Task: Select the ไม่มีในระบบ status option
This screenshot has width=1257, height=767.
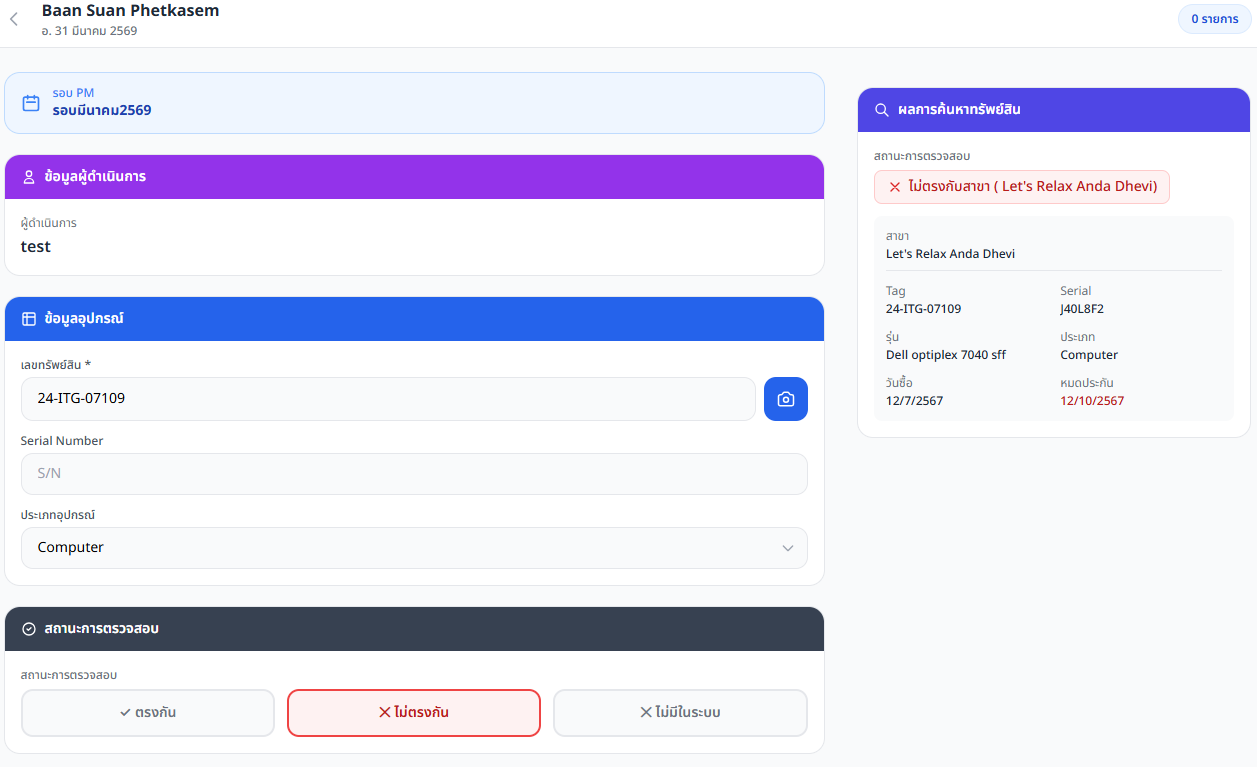Action: click(680, 713)
